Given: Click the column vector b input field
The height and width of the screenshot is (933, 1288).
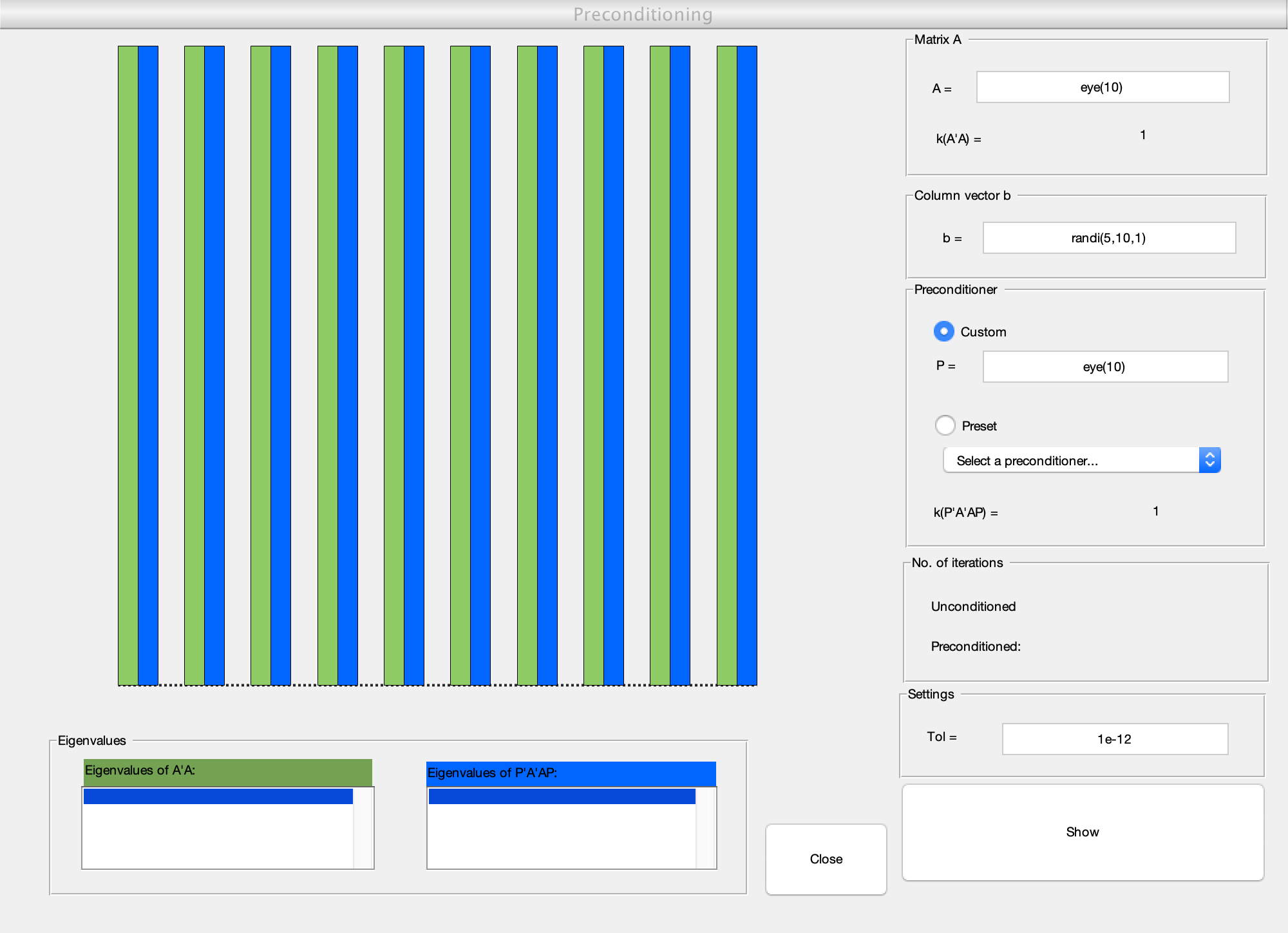Looking at the screenshot, I should (x=1108, y=238).
